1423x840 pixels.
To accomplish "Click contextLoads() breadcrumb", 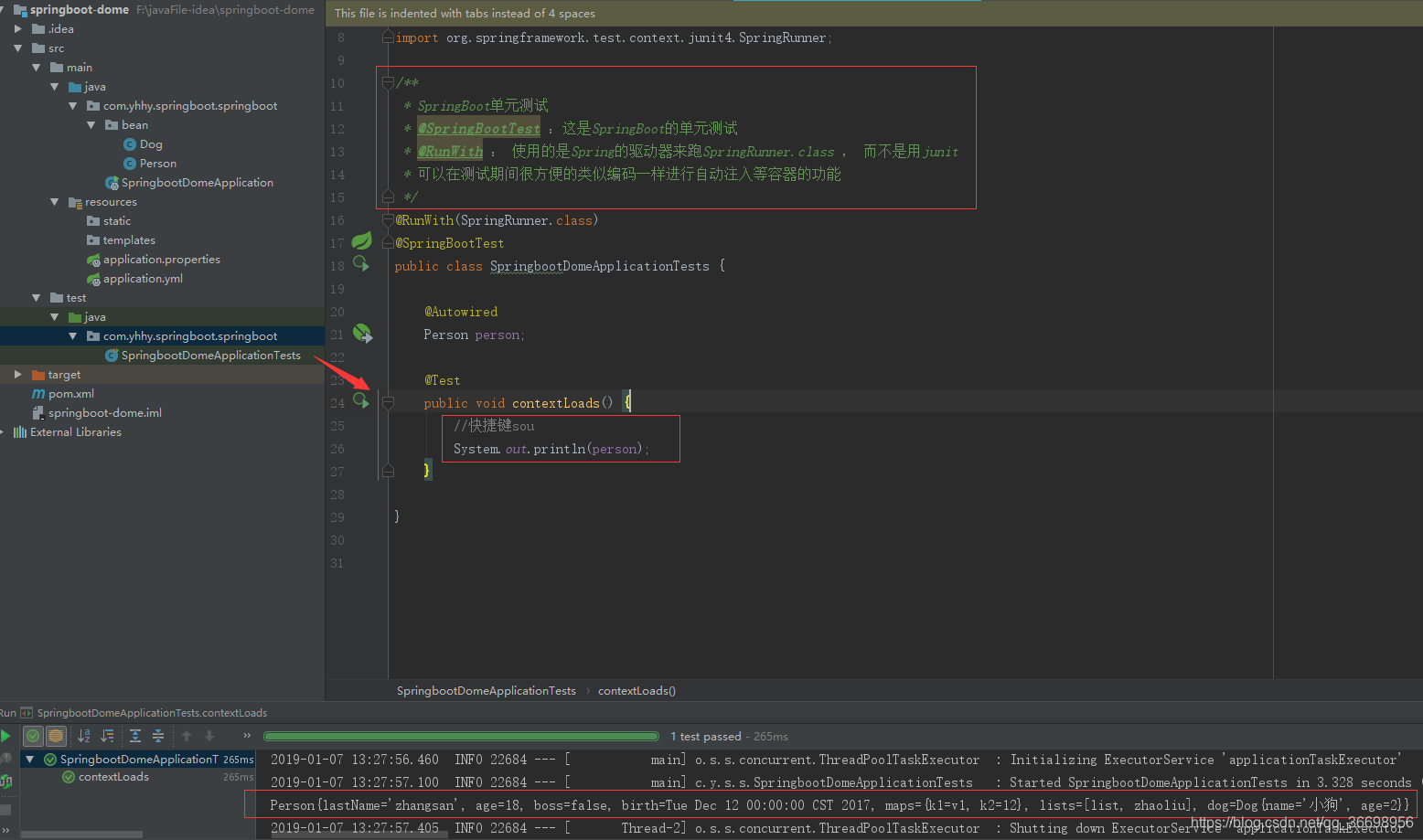I will [x=637, y=690].
